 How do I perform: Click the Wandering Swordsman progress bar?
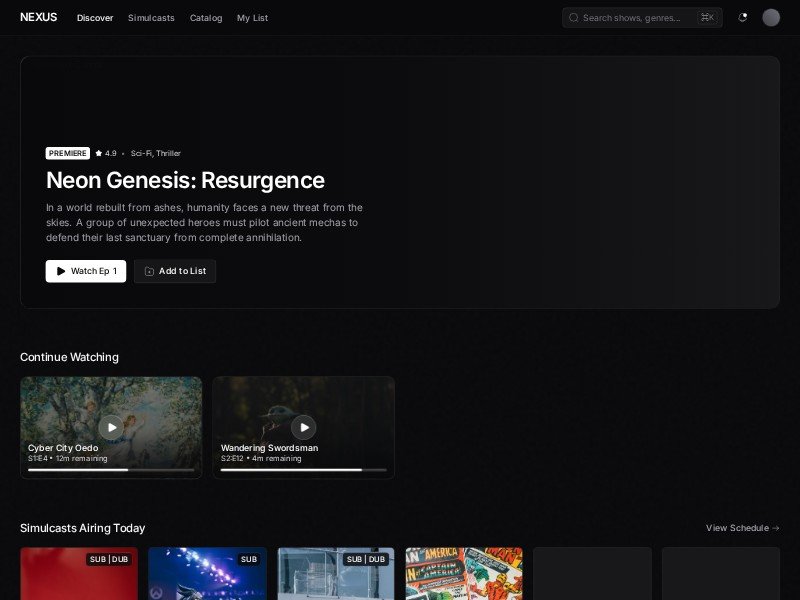point(303,469)
